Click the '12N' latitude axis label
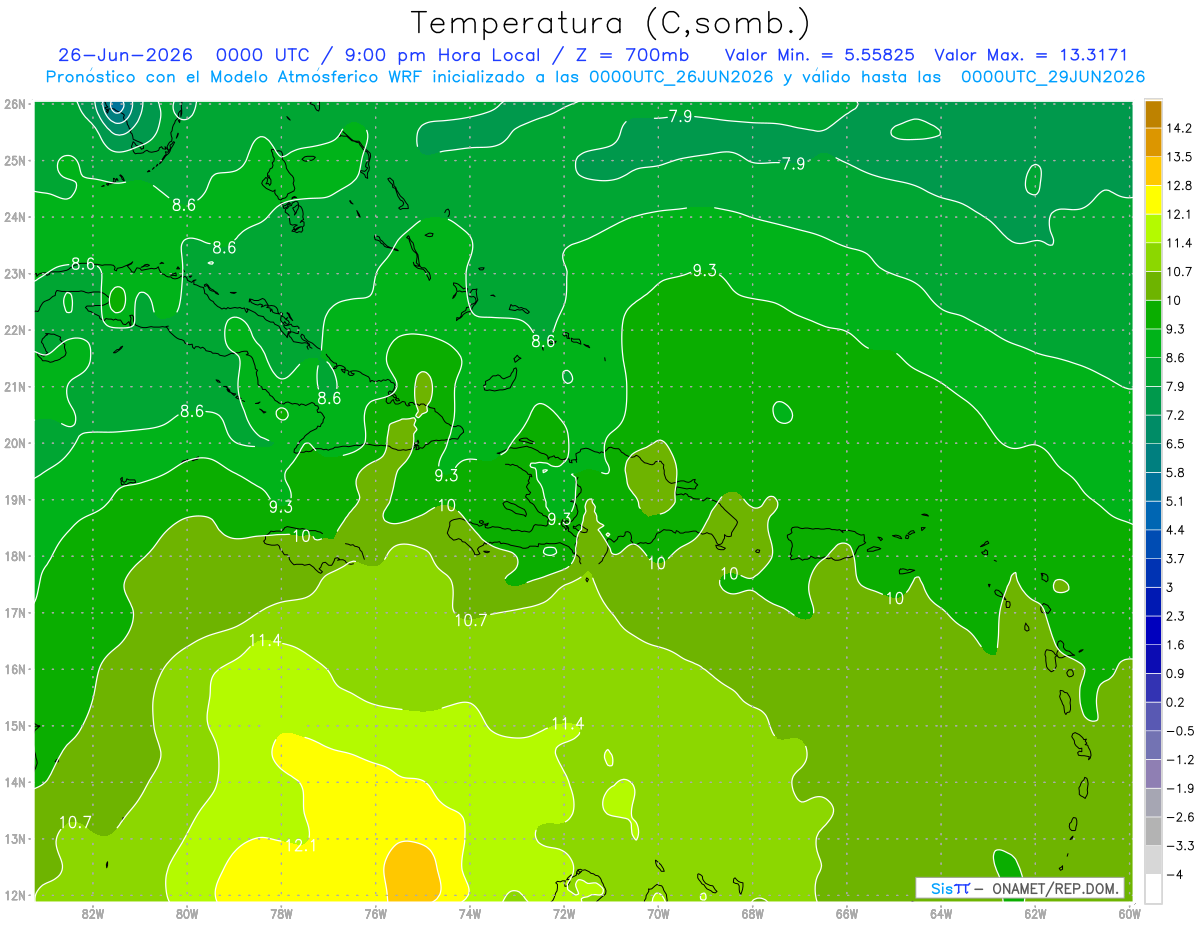The width and height of the screenshot is (1200, 927). pyautogui.click(x=15, y=895)
